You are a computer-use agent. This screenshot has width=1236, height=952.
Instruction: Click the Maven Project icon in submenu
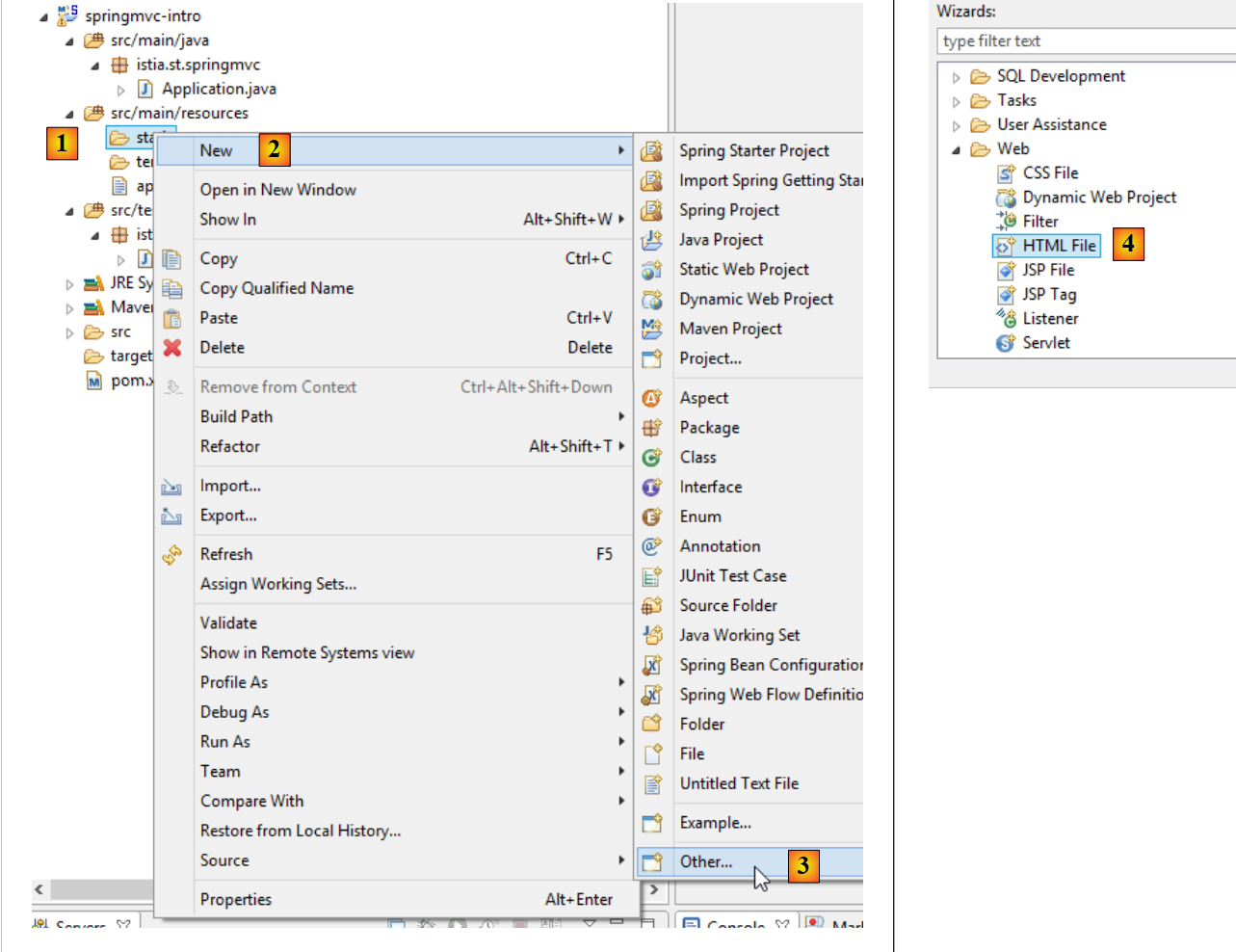pyautogui.click(x=652, y=330)
